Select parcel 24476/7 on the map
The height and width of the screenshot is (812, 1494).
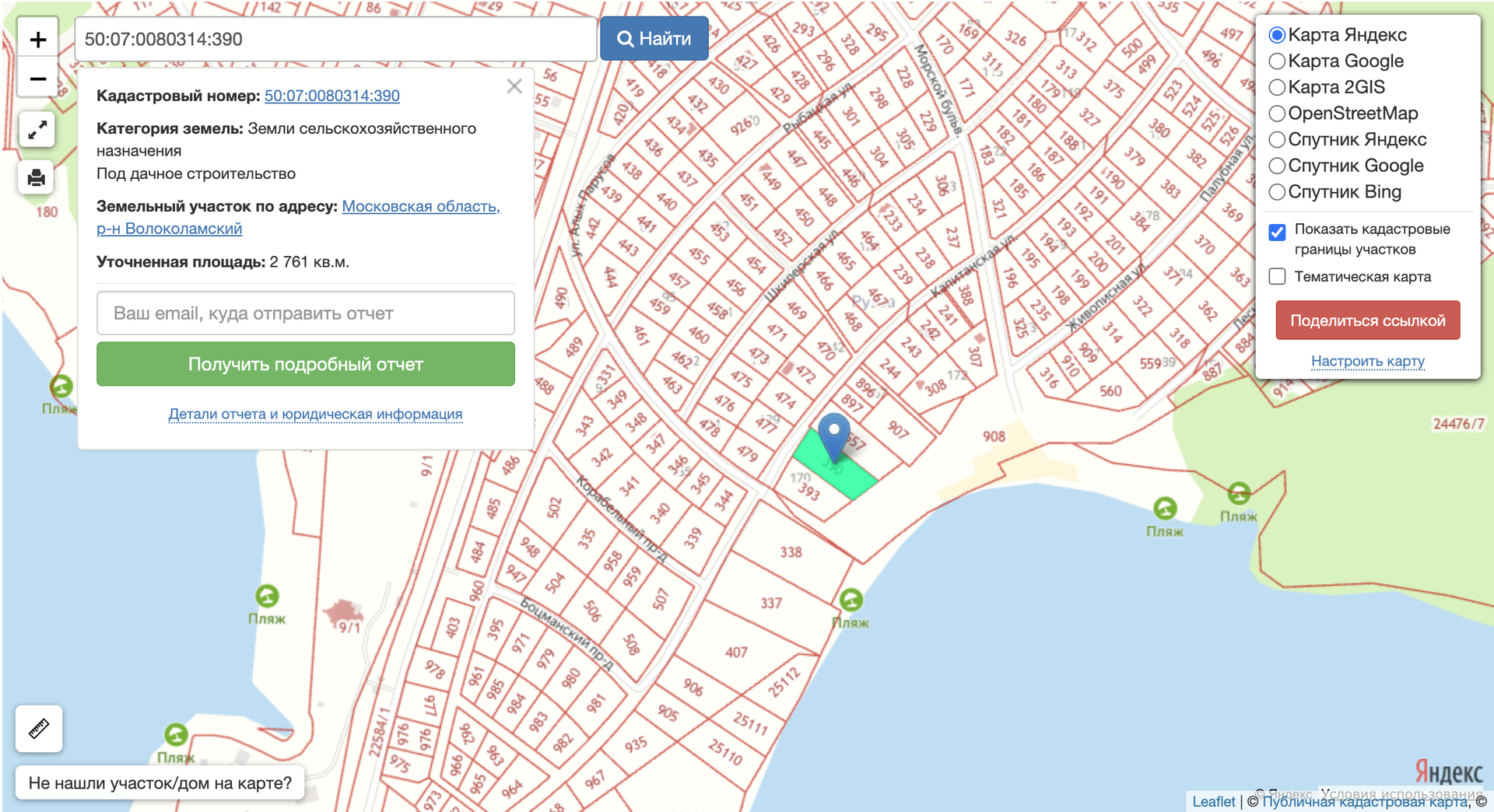(x=1458, y=424)
